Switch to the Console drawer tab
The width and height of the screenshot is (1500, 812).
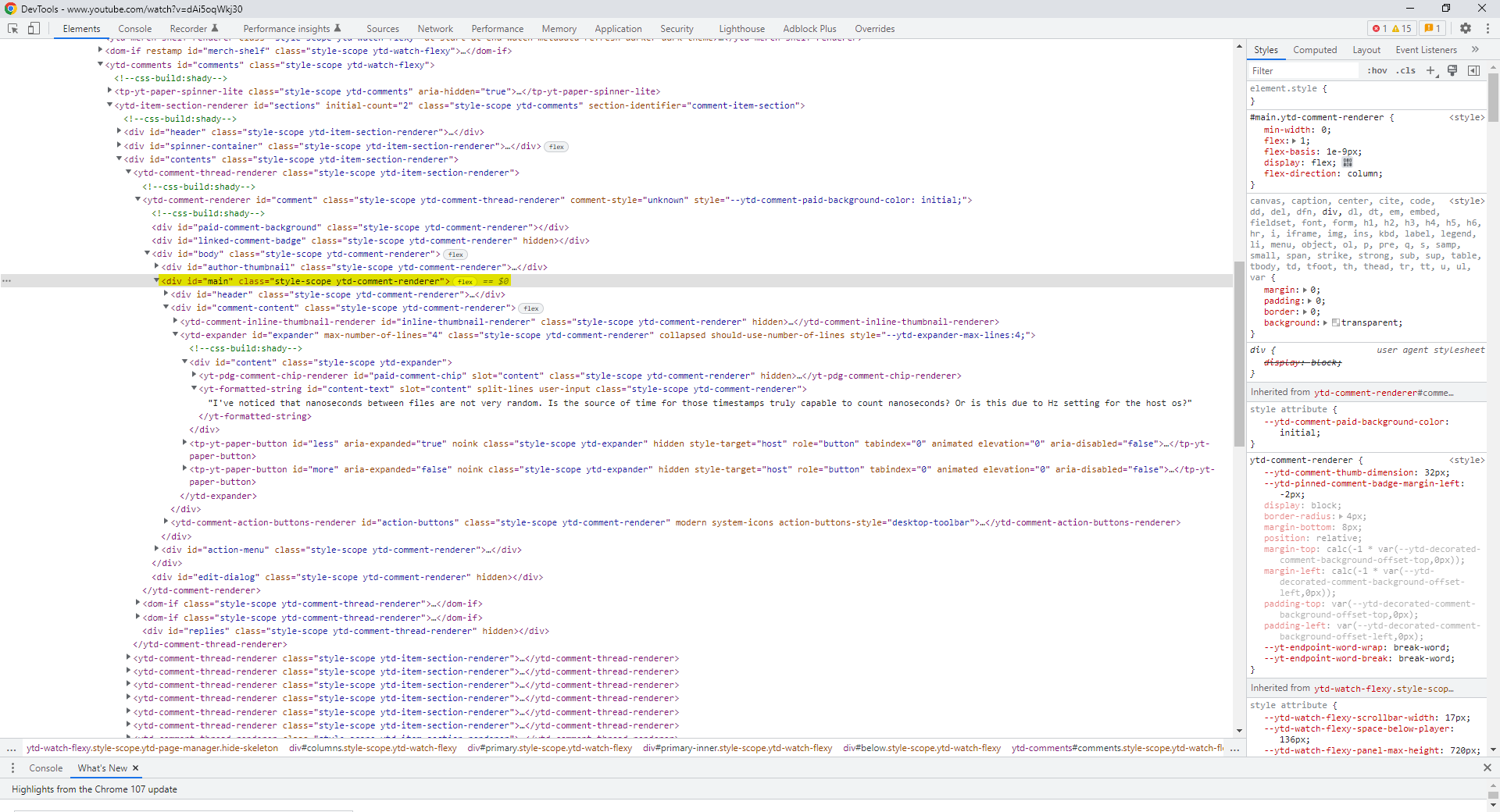point(46,768)
